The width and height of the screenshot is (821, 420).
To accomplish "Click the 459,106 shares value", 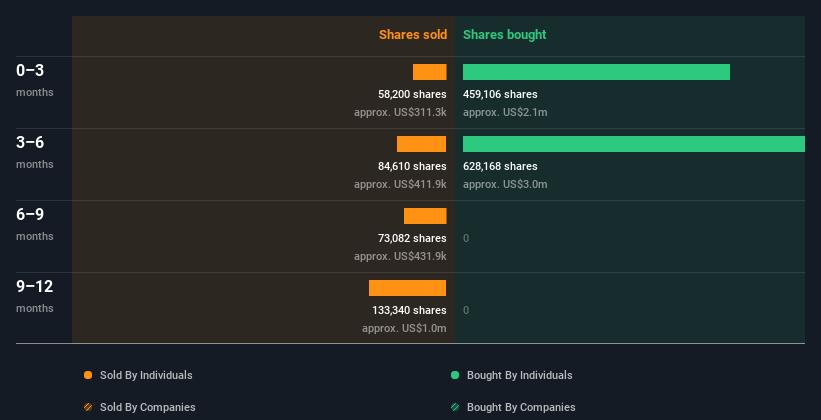I will tap(500, 94).
